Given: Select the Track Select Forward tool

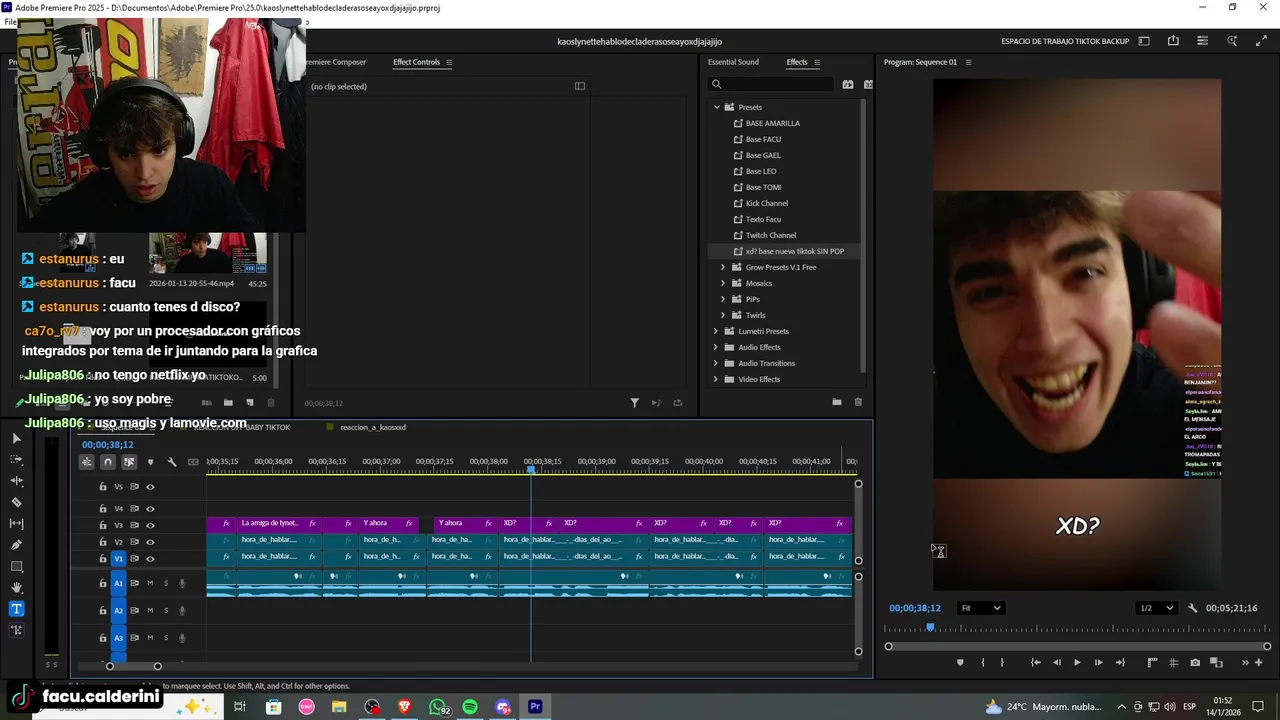Looking at the screenshot, I should point(16,460).
